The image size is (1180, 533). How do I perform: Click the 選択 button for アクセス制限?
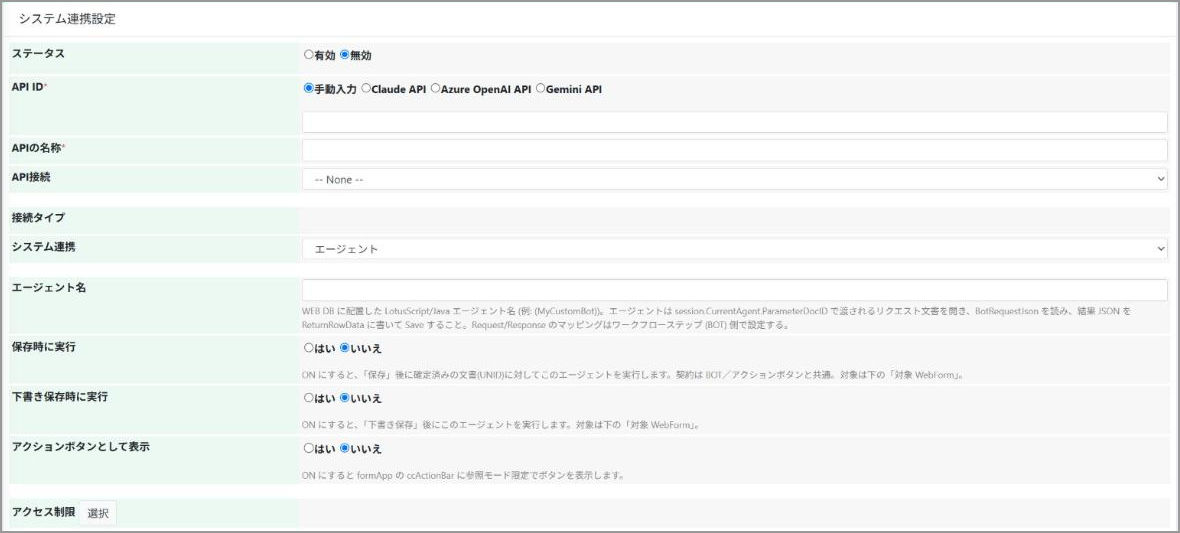click(x=98, y=513)
